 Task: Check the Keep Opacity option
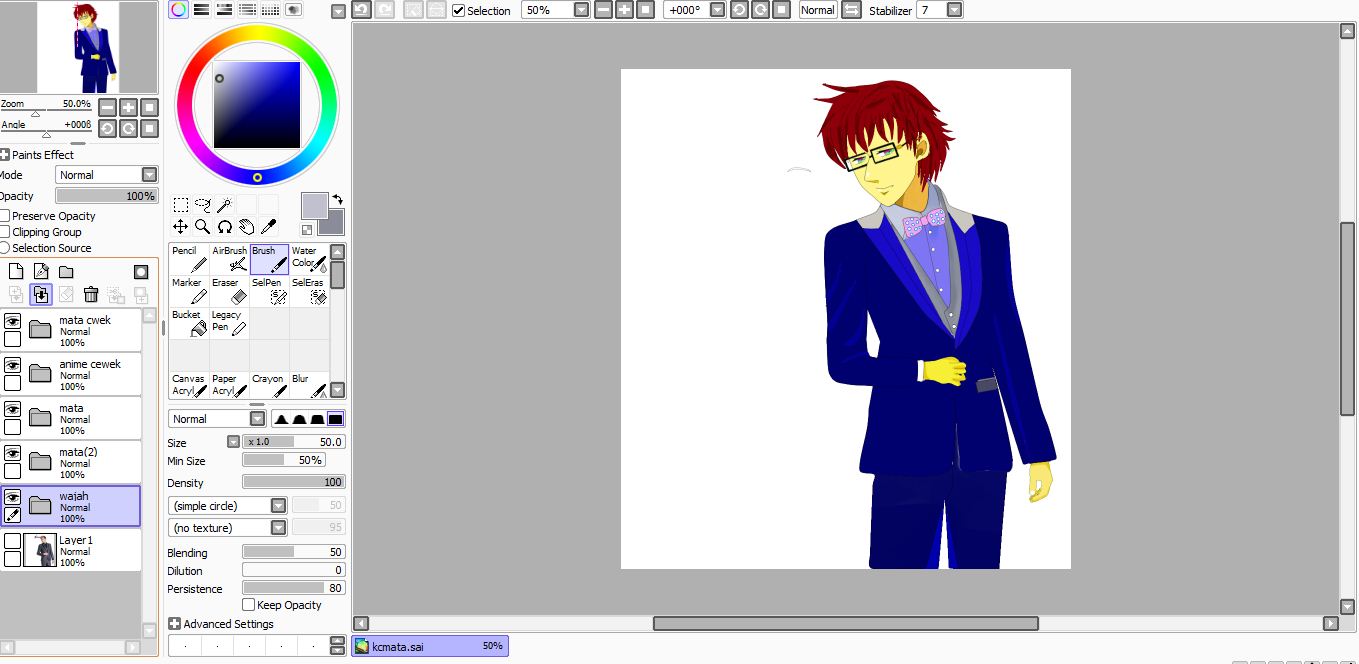(249, 605)
